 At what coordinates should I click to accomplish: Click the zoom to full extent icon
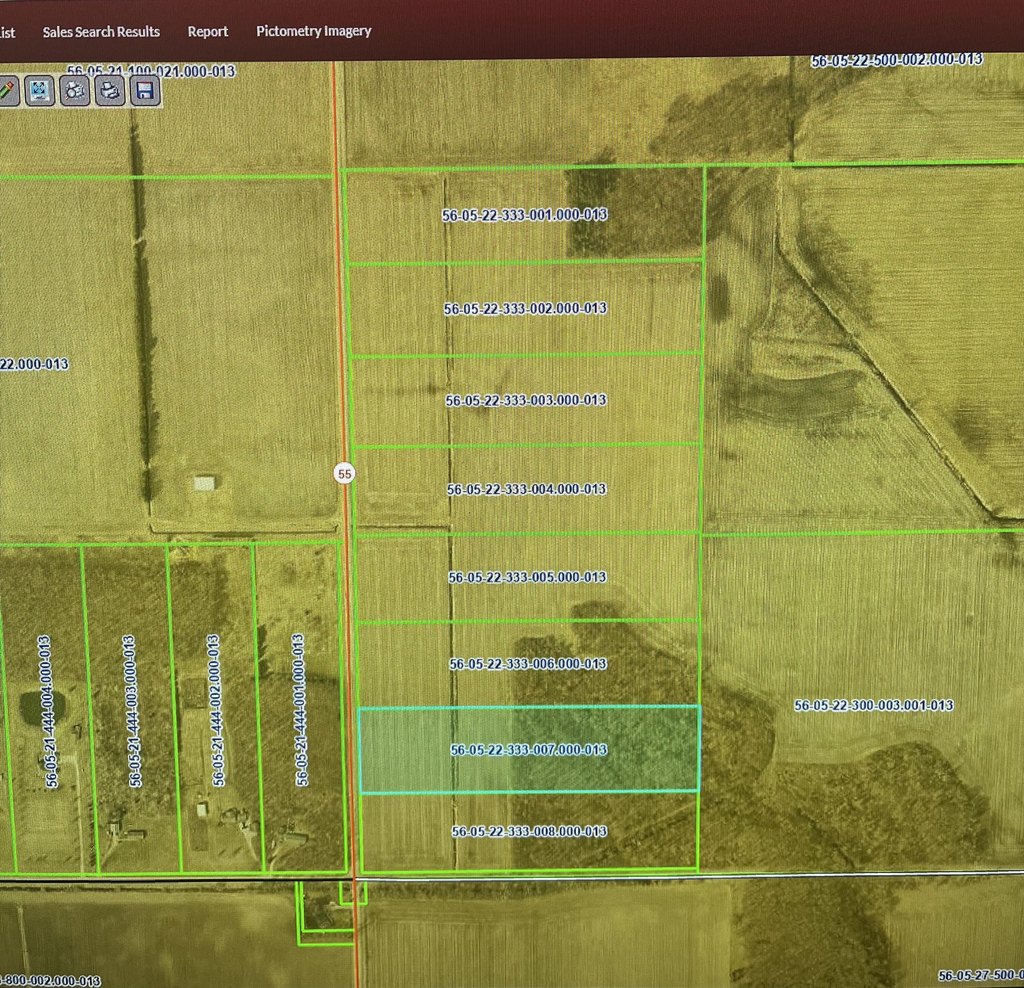40,90
